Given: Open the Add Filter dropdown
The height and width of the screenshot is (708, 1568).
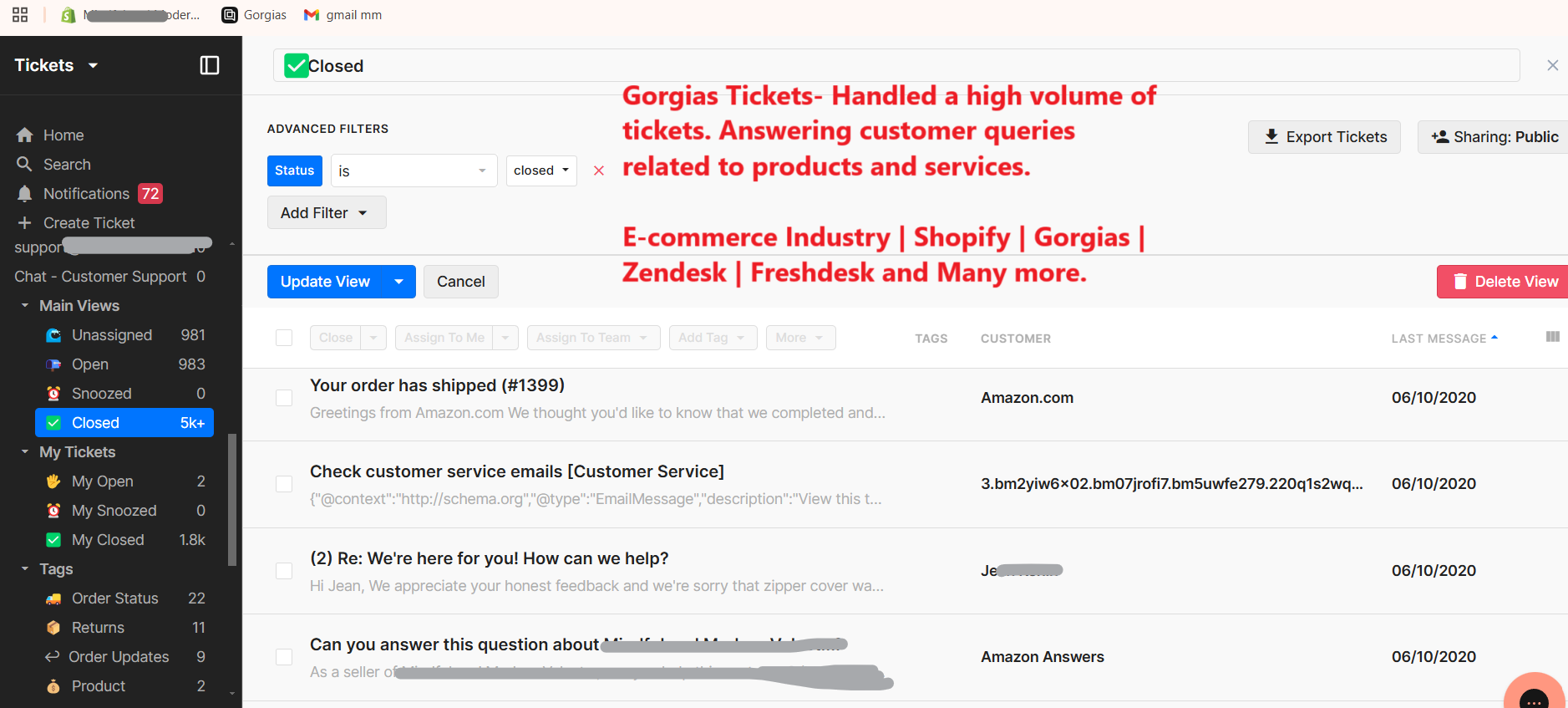Looking at the screenshot, I should [x=326, y=213].
